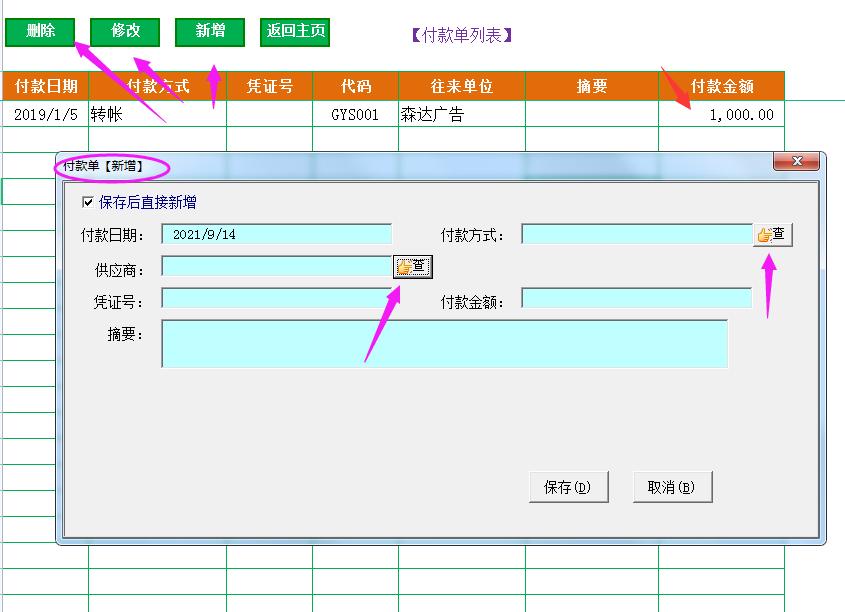The width and height of the screenshot is (845, 612).
Task: Click the 摘要 summary text area
Action: coord(445,344)
